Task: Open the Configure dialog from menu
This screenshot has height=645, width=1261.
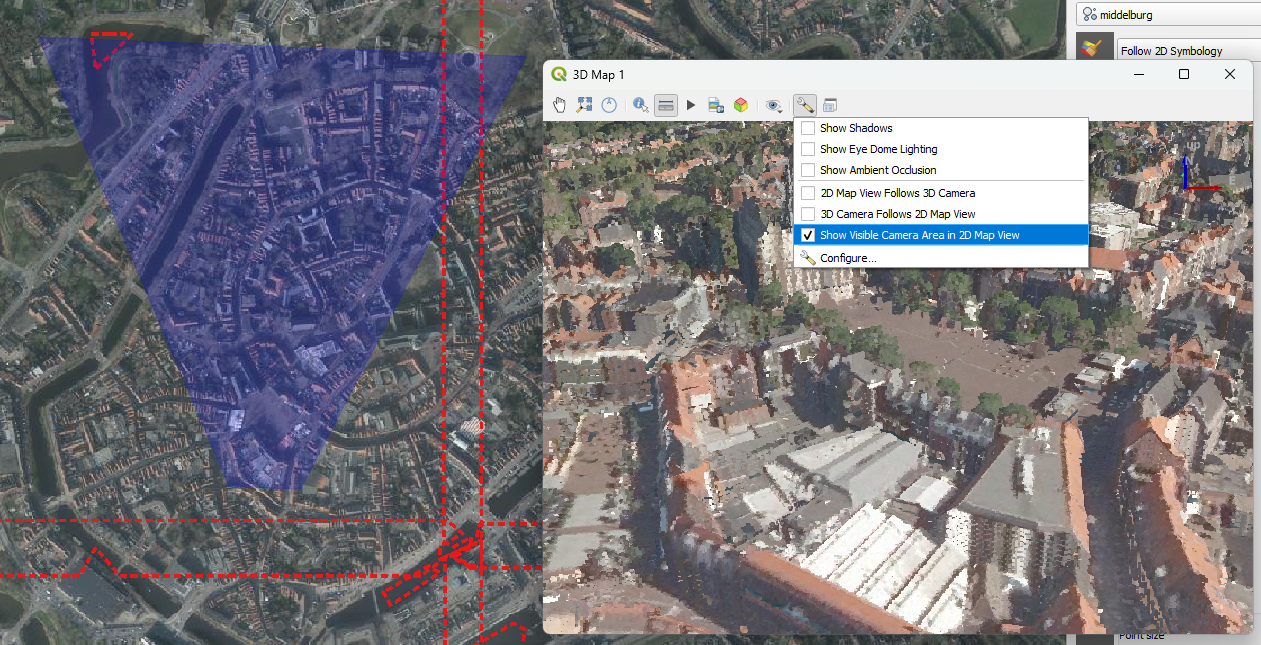Action: click(846, 257)
